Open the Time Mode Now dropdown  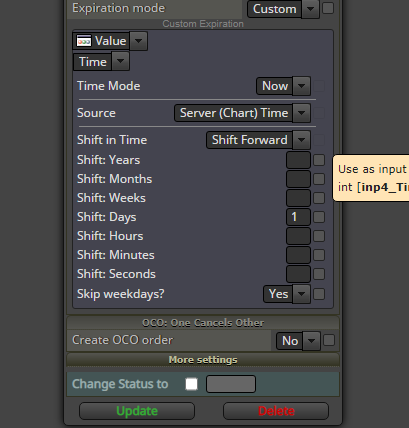coord(283,86)
